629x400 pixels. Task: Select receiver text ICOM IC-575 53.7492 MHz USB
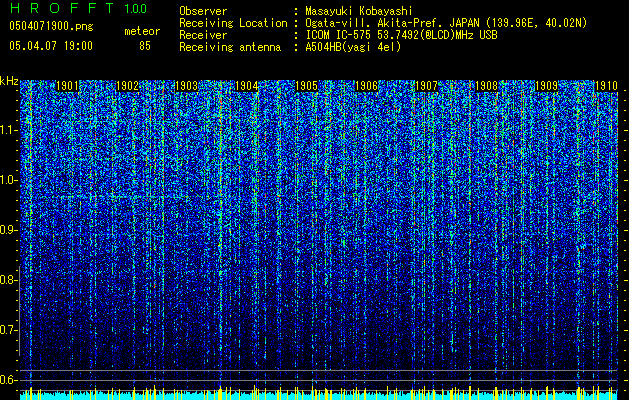coord(401,35)
